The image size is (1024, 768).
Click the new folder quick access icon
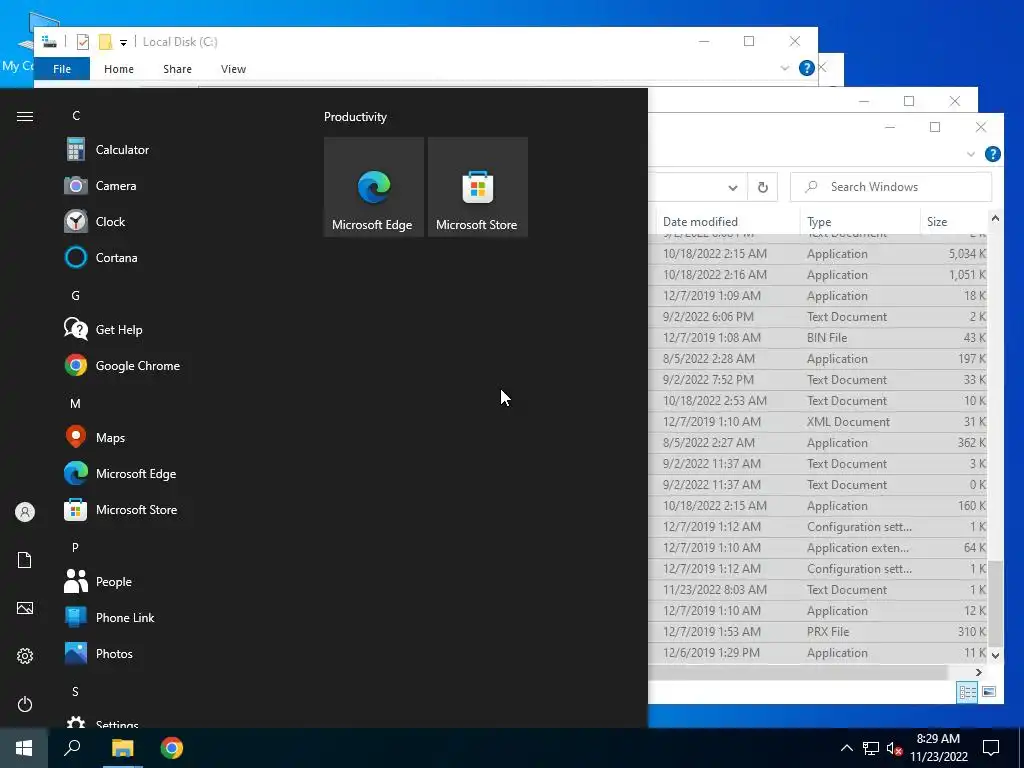(x=105, y=42)
